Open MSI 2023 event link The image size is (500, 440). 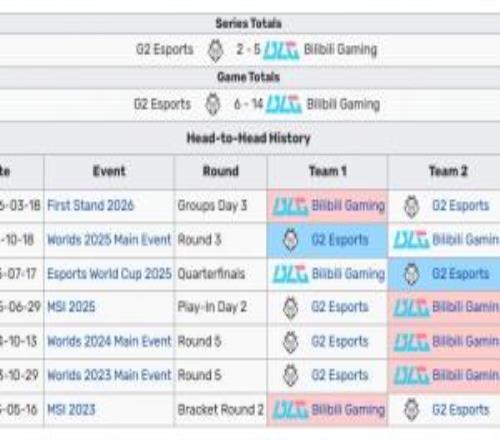coord(71,409)
